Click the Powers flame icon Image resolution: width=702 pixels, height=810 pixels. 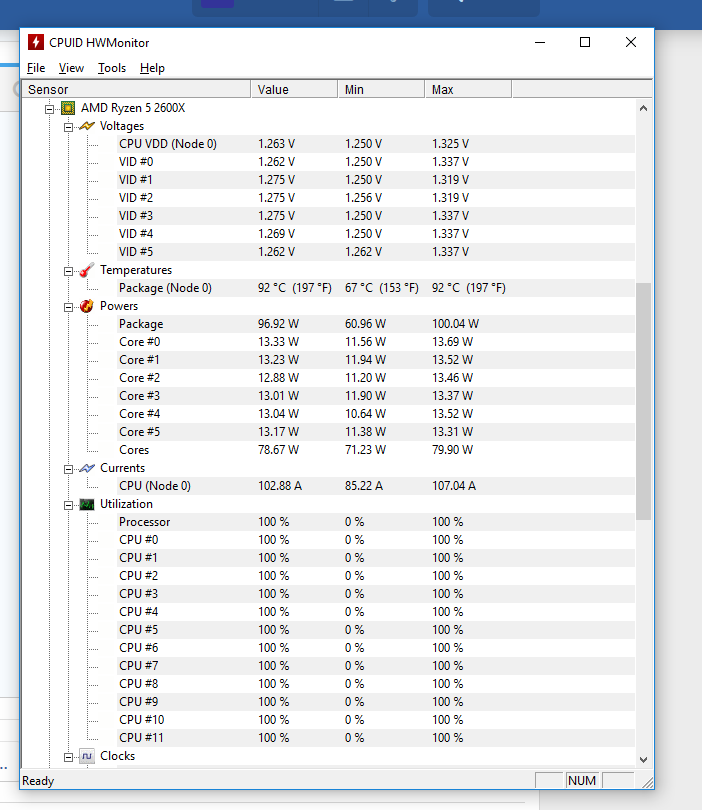click(87, 306)
